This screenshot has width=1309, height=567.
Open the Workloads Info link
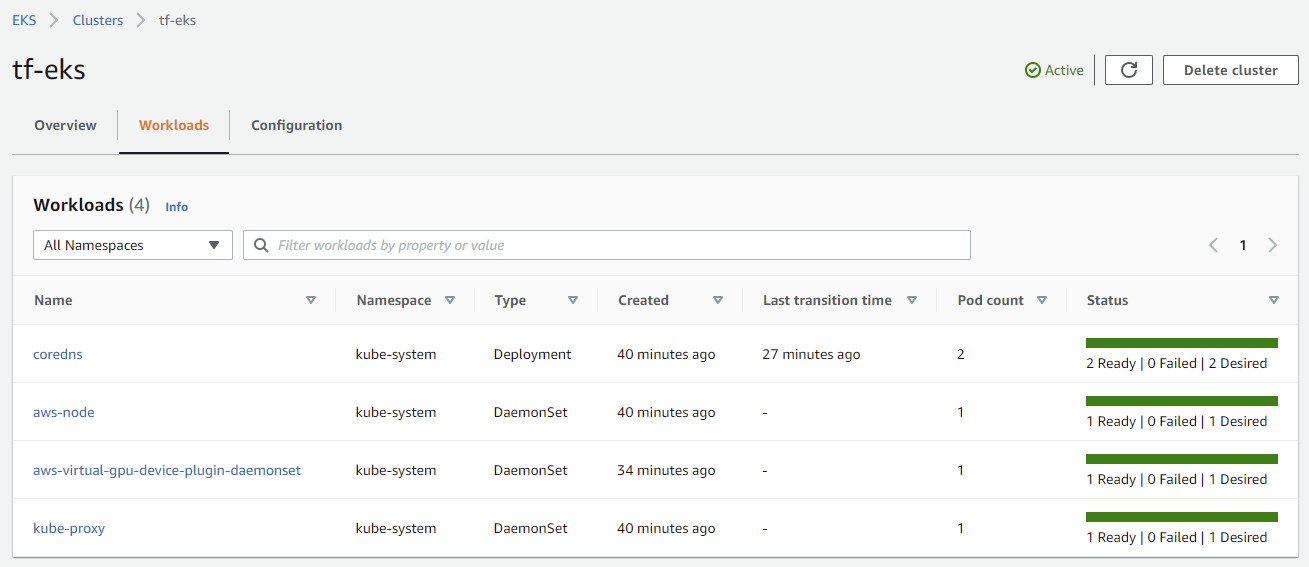click(177, 207)
